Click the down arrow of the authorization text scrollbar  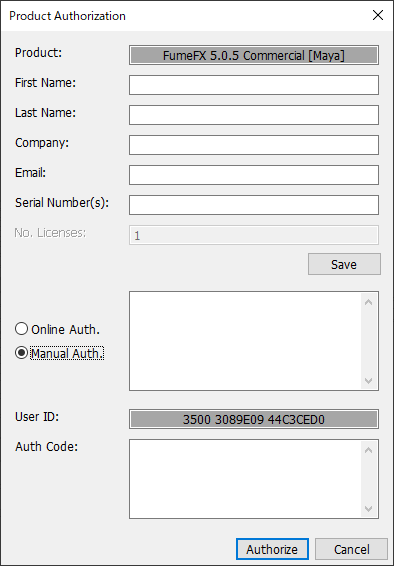tap(368, 380)
